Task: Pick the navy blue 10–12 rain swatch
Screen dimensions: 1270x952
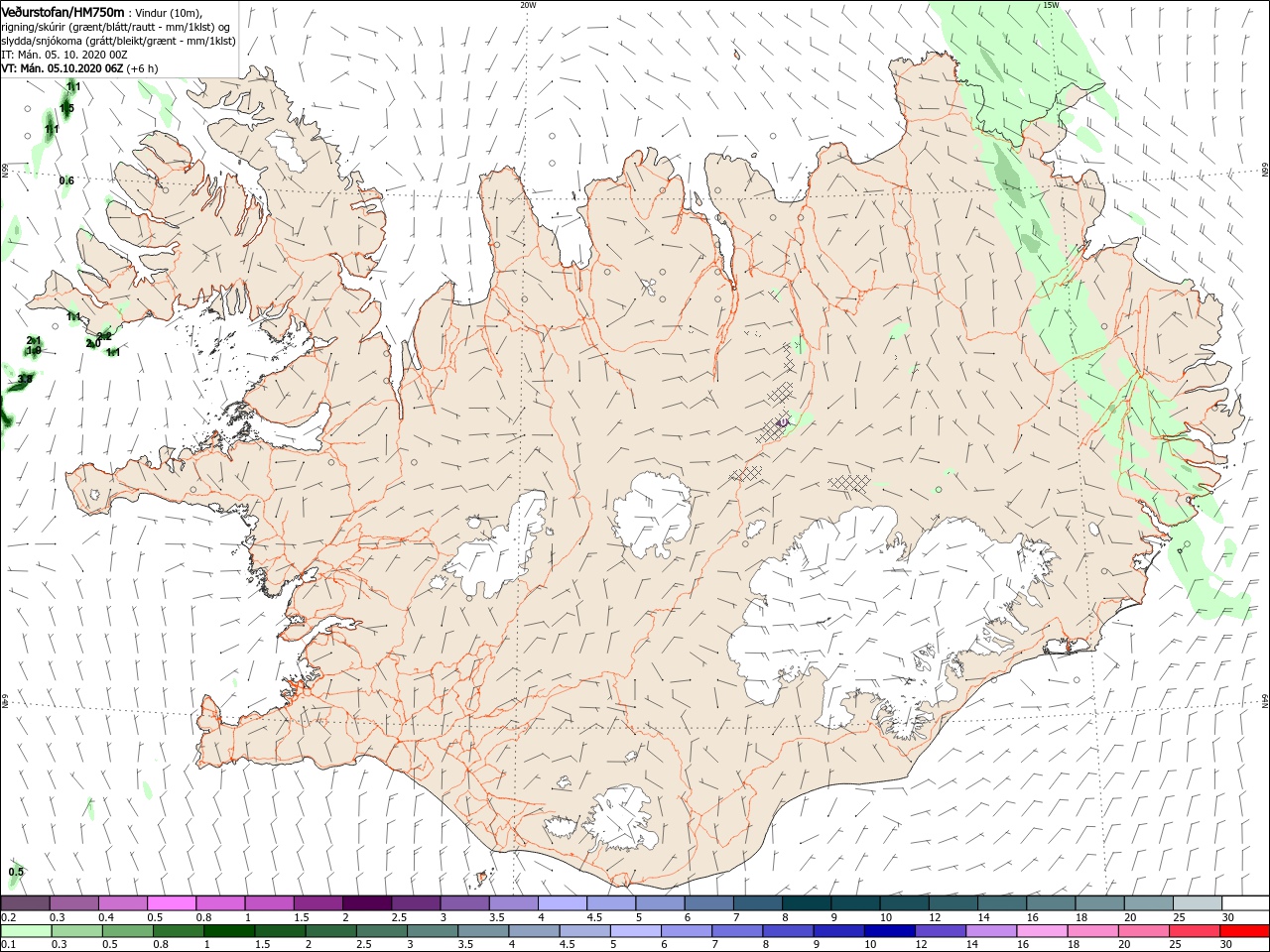Action: tap(888, 931)
